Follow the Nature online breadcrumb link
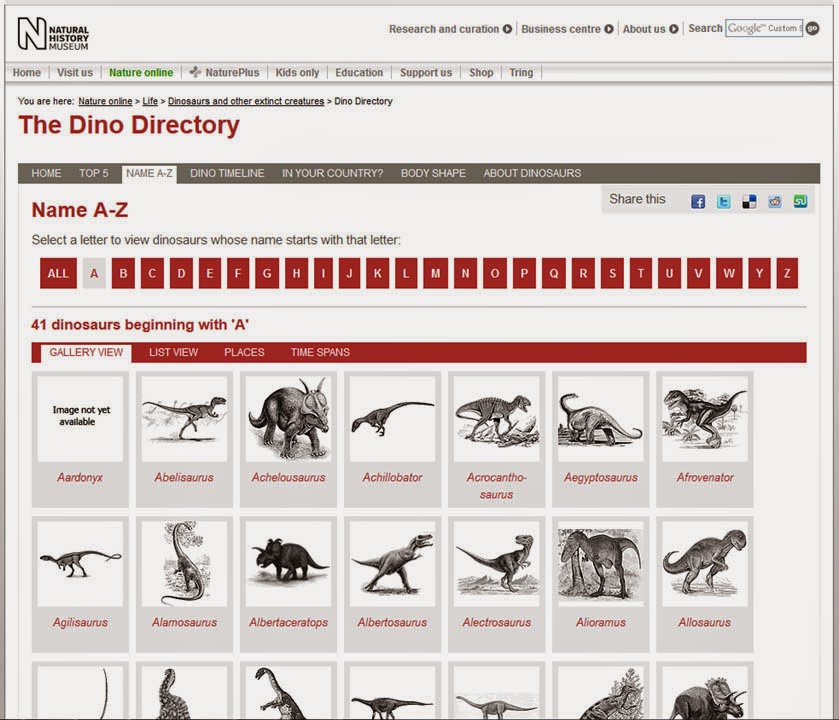839x720 pixels. pos(105,101)
